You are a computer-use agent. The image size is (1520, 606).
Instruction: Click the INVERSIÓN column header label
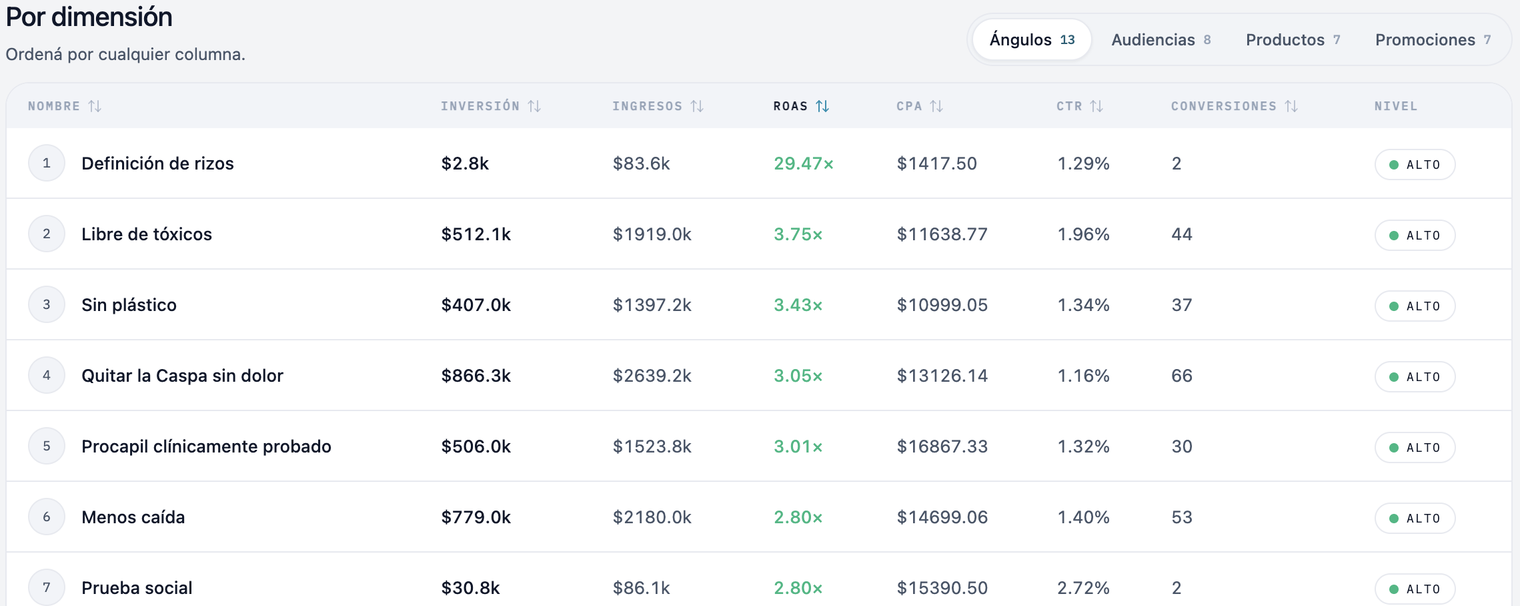pyautogui.click(x=480, y=106)
